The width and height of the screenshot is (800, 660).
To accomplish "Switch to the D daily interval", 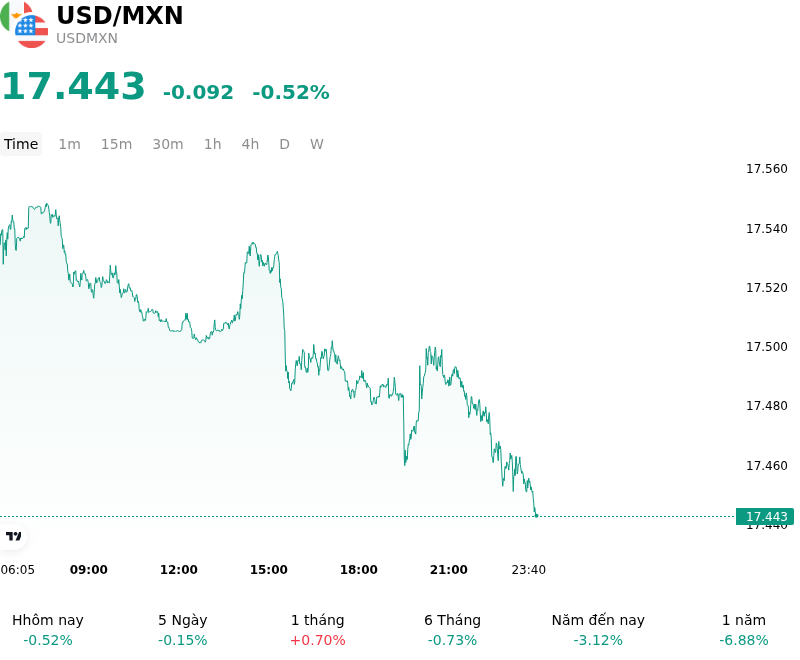I will coord(285,144).
